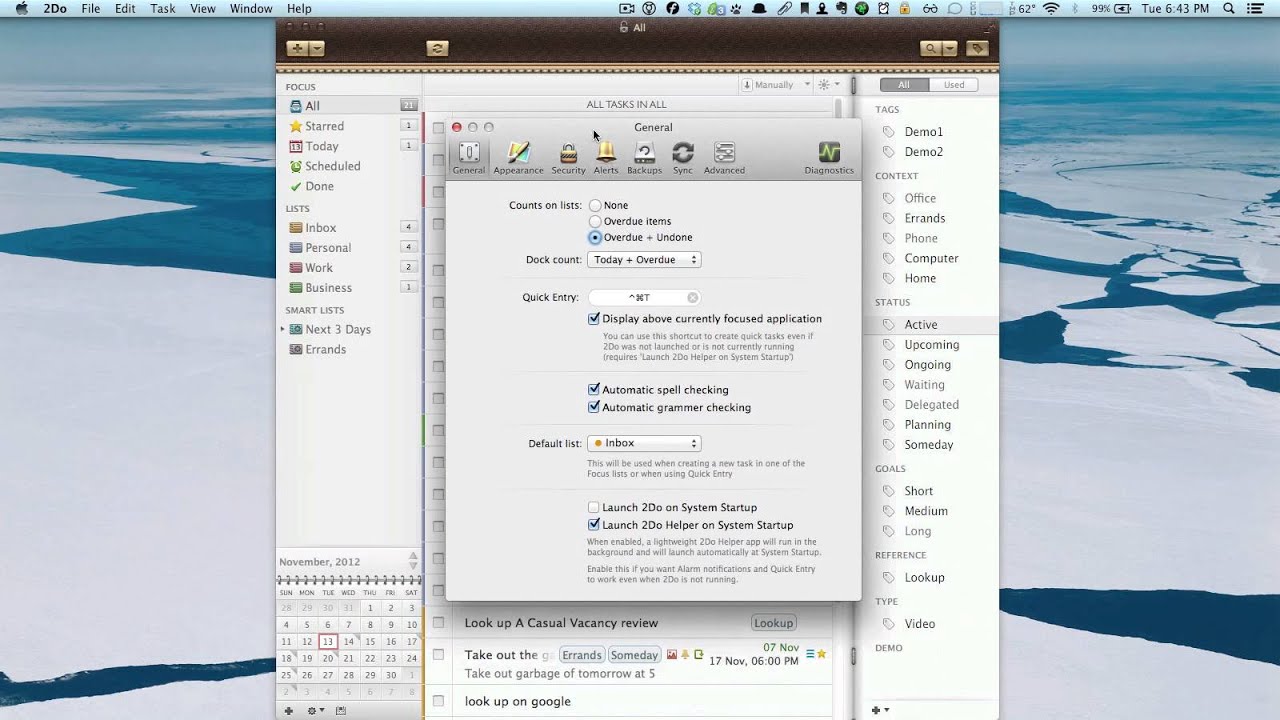The height and width of the screenshot is (720, 1280).
Task: Click the sync button in main toolbar
Action: tap(436, 48)
